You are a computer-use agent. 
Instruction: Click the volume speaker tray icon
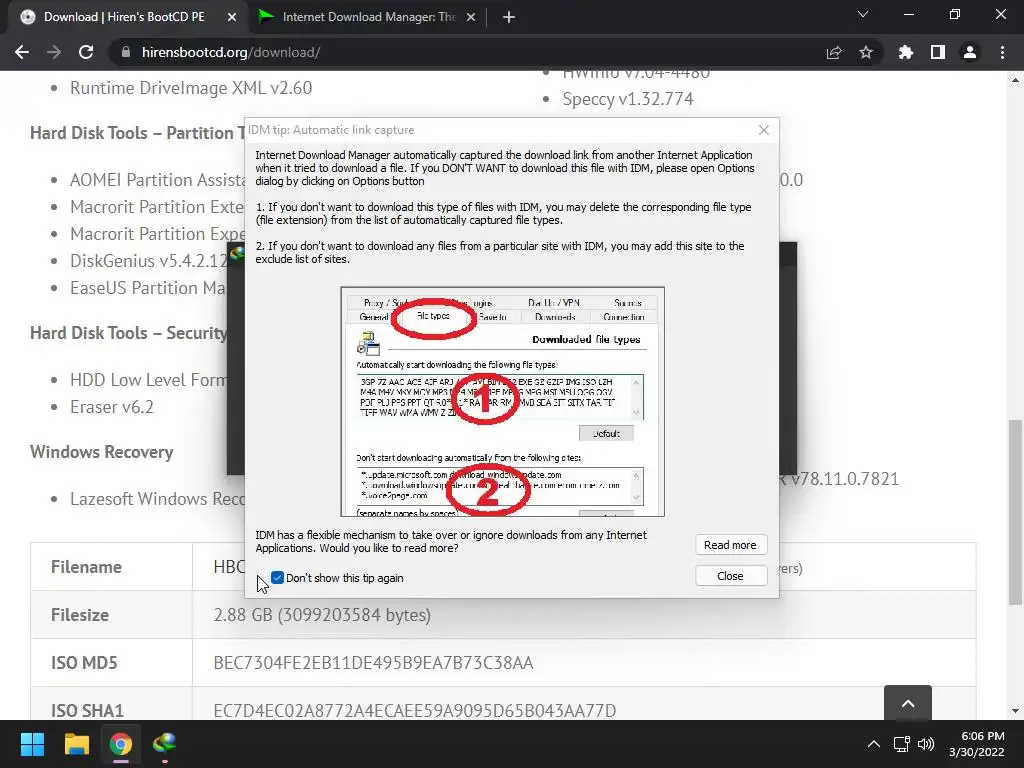click(926, 744)
